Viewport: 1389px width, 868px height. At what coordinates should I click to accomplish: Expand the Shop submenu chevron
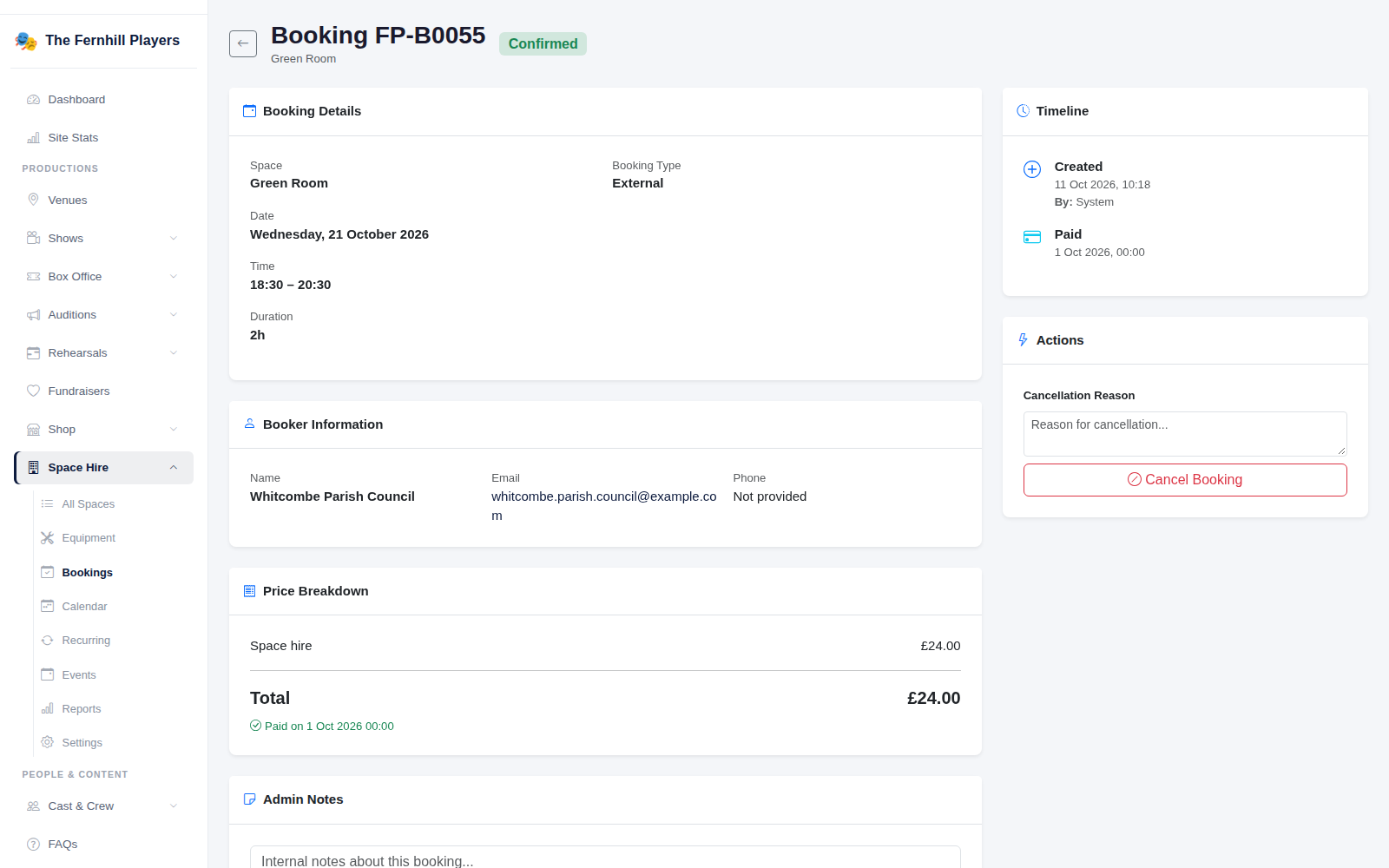pyautogui.click(x=174, y=430)
